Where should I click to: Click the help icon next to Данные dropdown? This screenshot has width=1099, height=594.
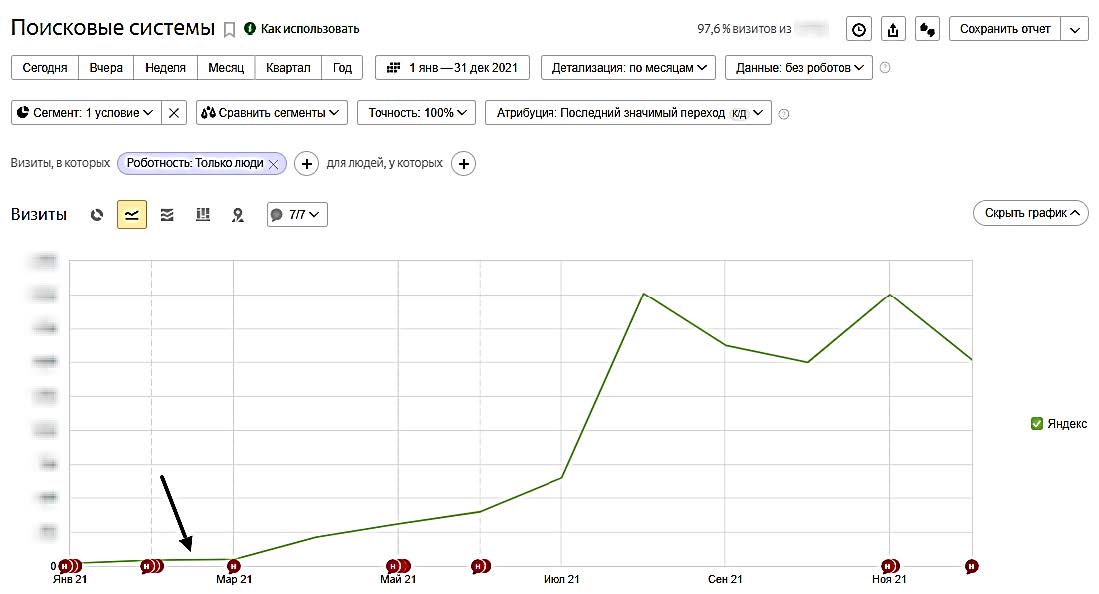click(x=885, y=68)
